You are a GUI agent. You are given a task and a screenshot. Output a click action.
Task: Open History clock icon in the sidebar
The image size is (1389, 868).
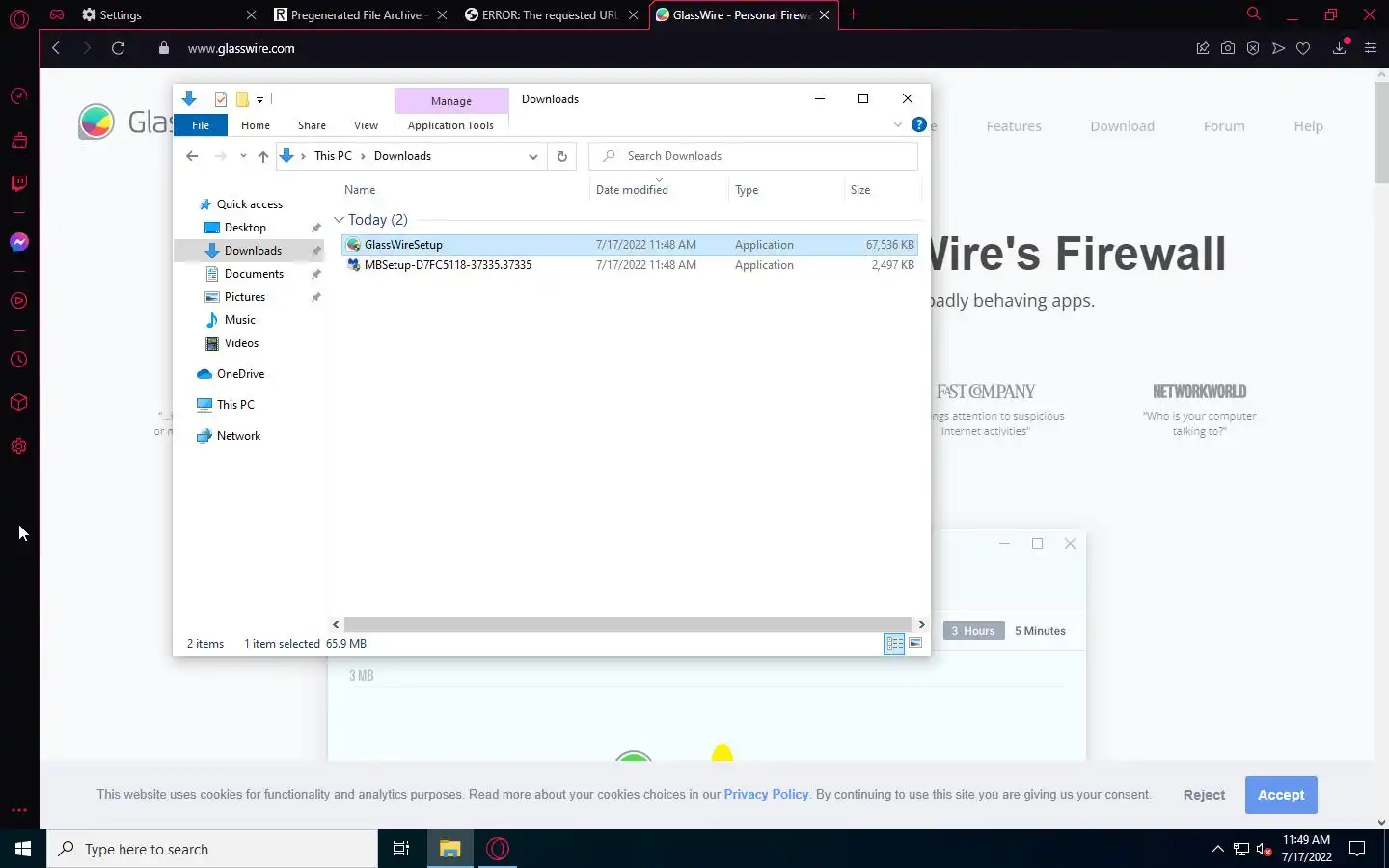(x=19, y=360)
